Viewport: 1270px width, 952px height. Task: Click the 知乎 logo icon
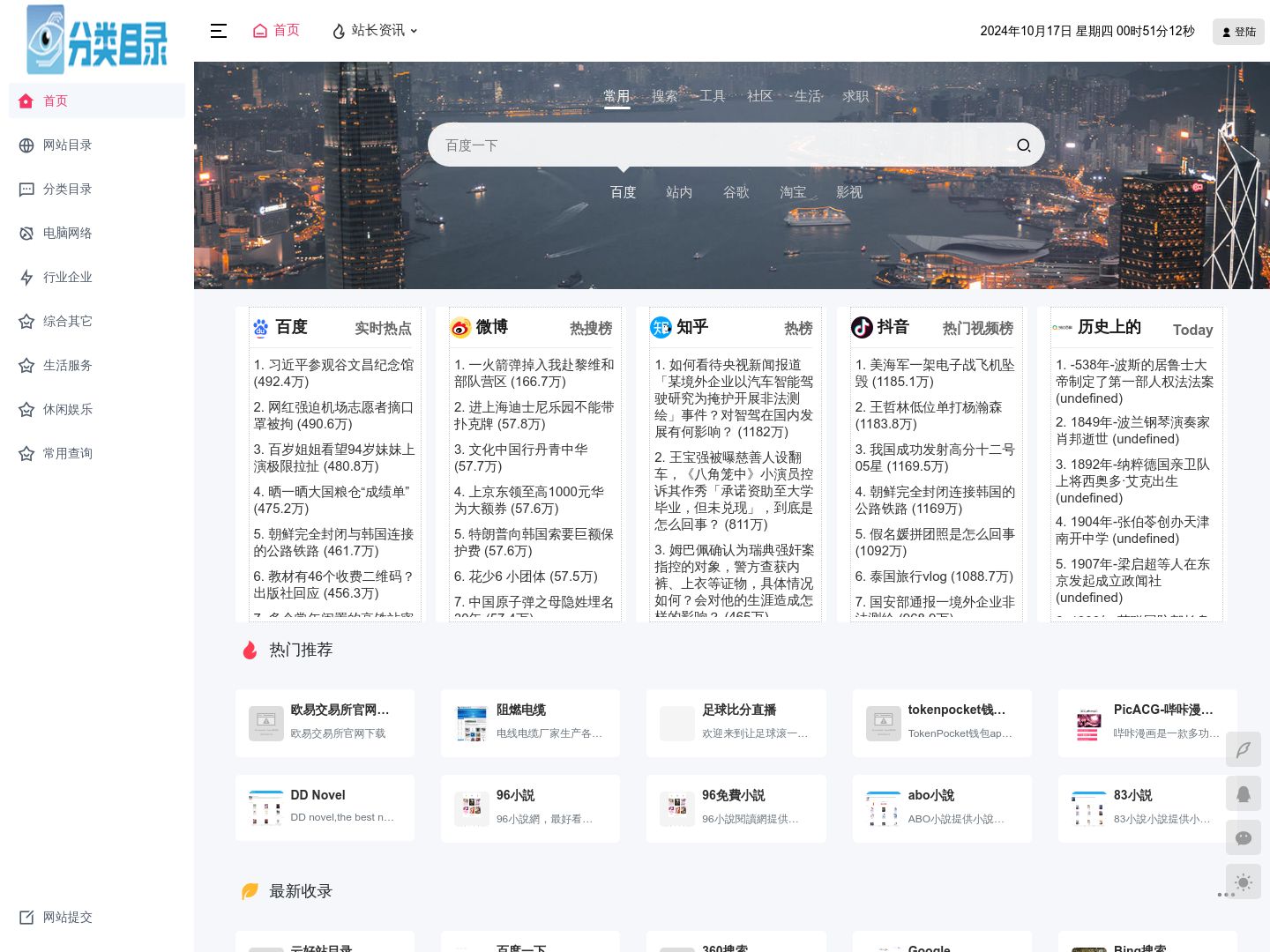click(x=661, y=328)
